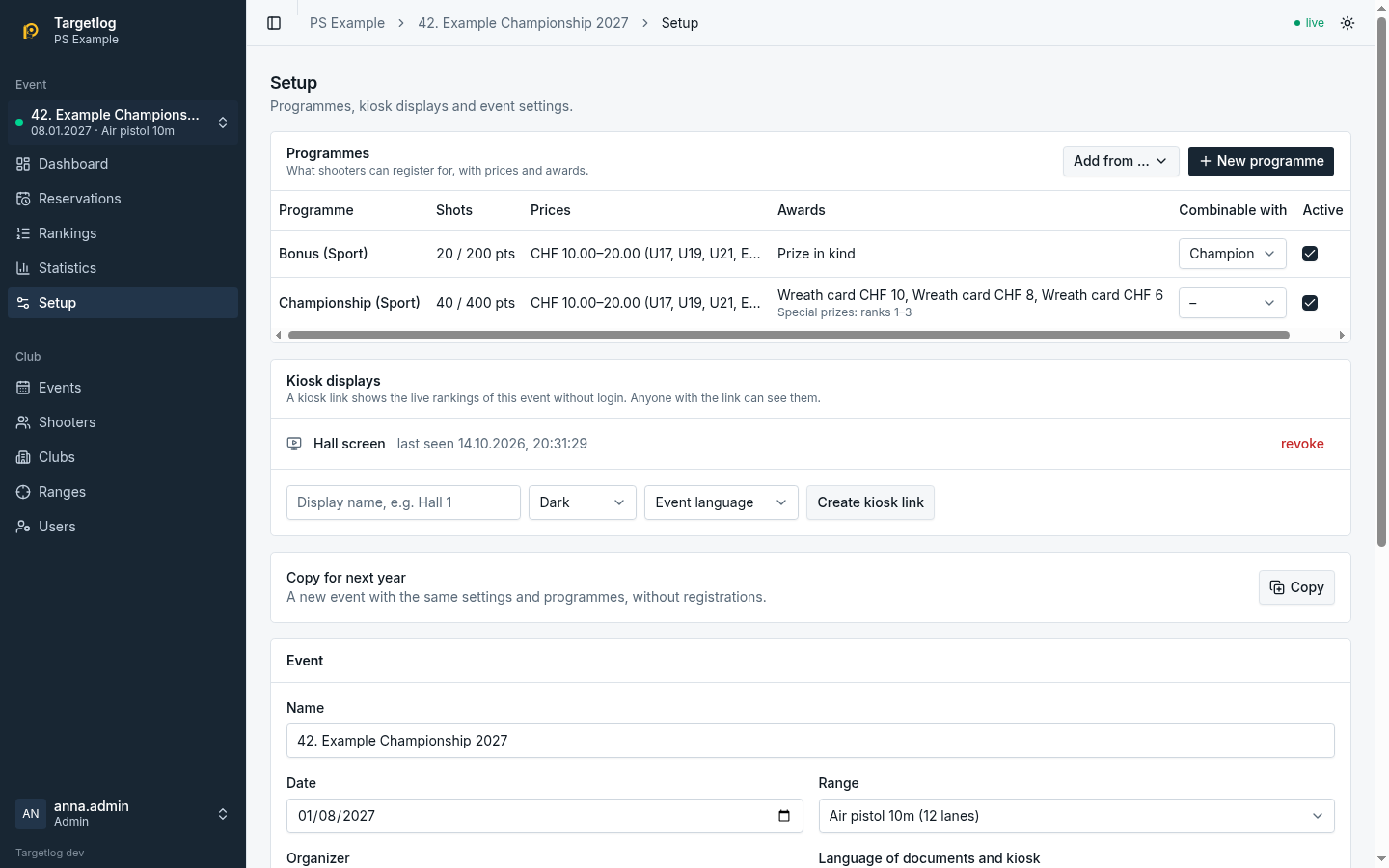The image size is (1389, 868).
Task: Click the live status indicator
Action: point(1309,23)
